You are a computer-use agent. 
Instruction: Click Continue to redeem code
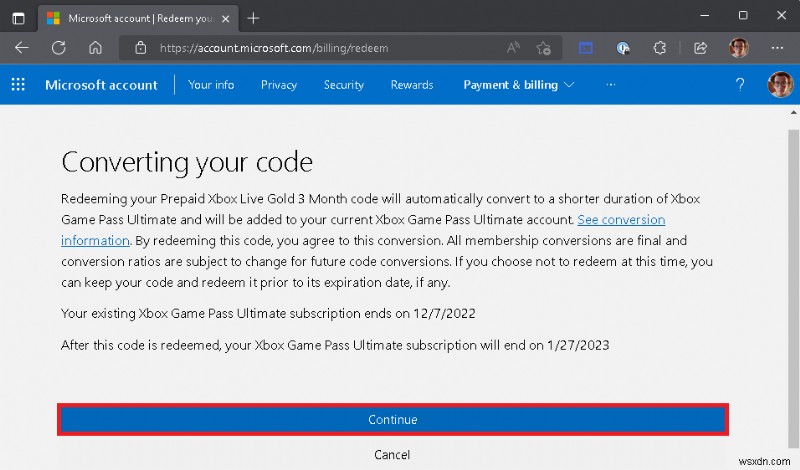pyautogui.click(x=393, y=419)
